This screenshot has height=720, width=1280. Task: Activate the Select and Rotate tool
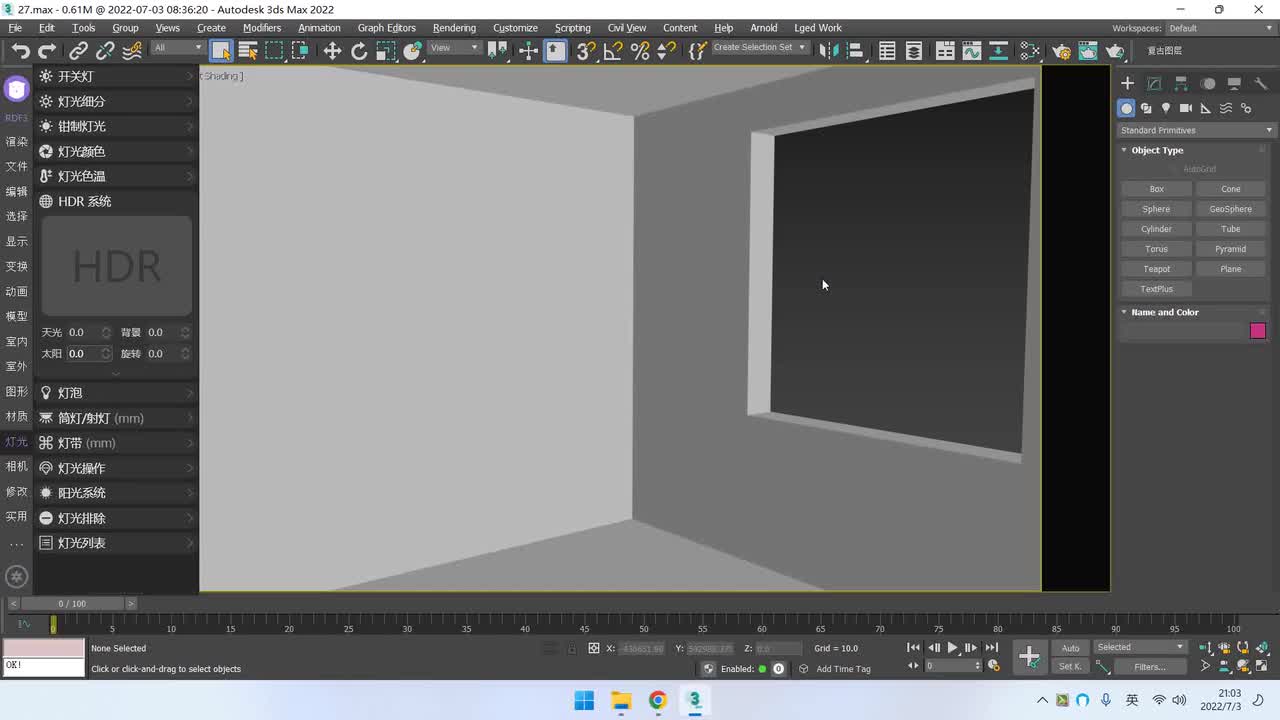359,51
